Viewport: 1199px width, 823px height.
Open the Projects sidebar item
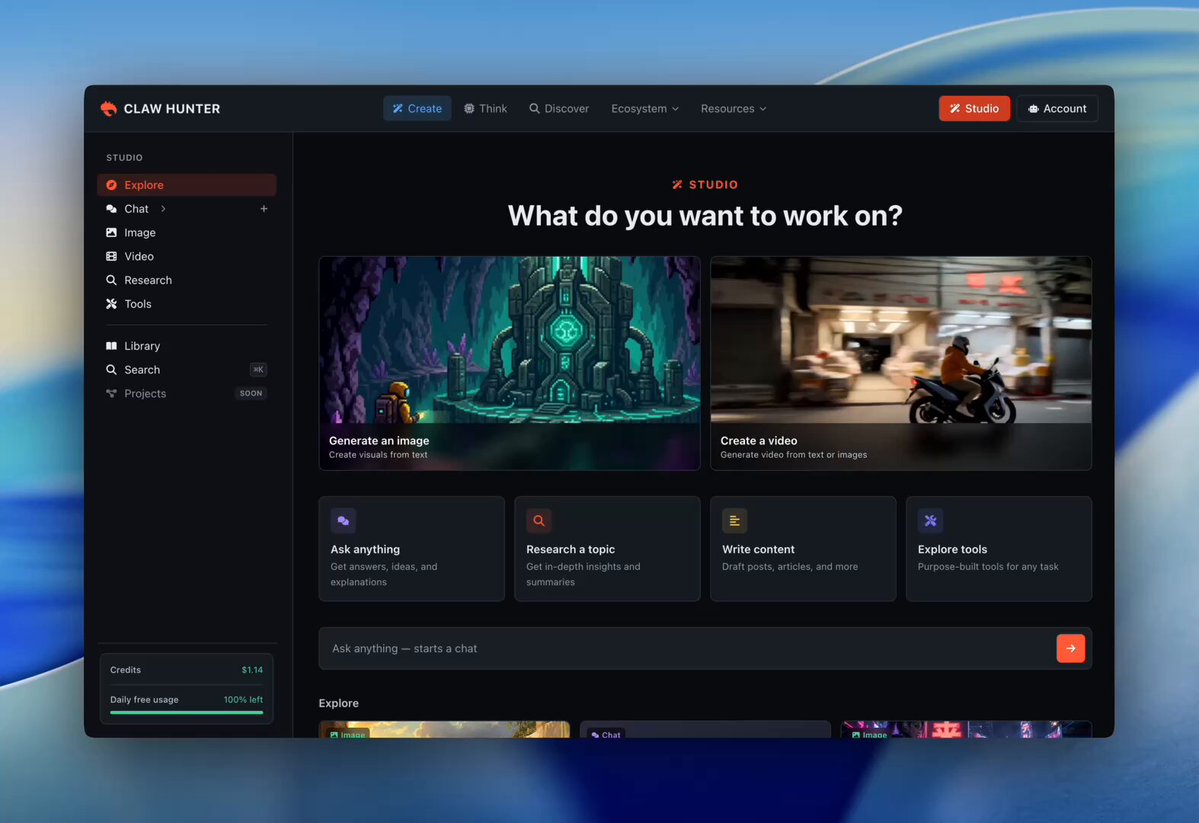(187, 393)
